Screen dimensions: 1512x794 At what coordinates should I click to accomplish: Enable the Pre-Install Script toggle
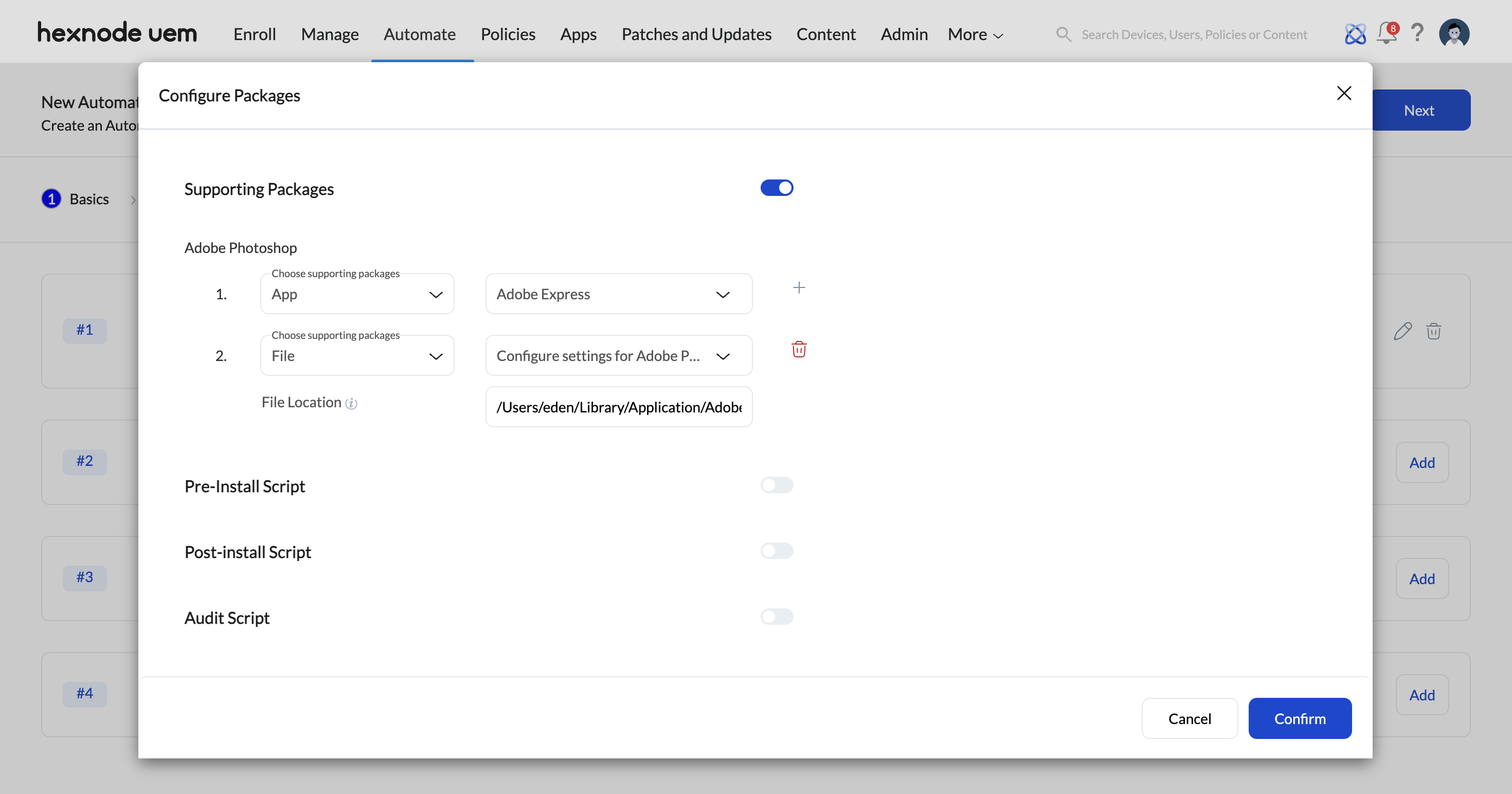(x=777, y=485)
